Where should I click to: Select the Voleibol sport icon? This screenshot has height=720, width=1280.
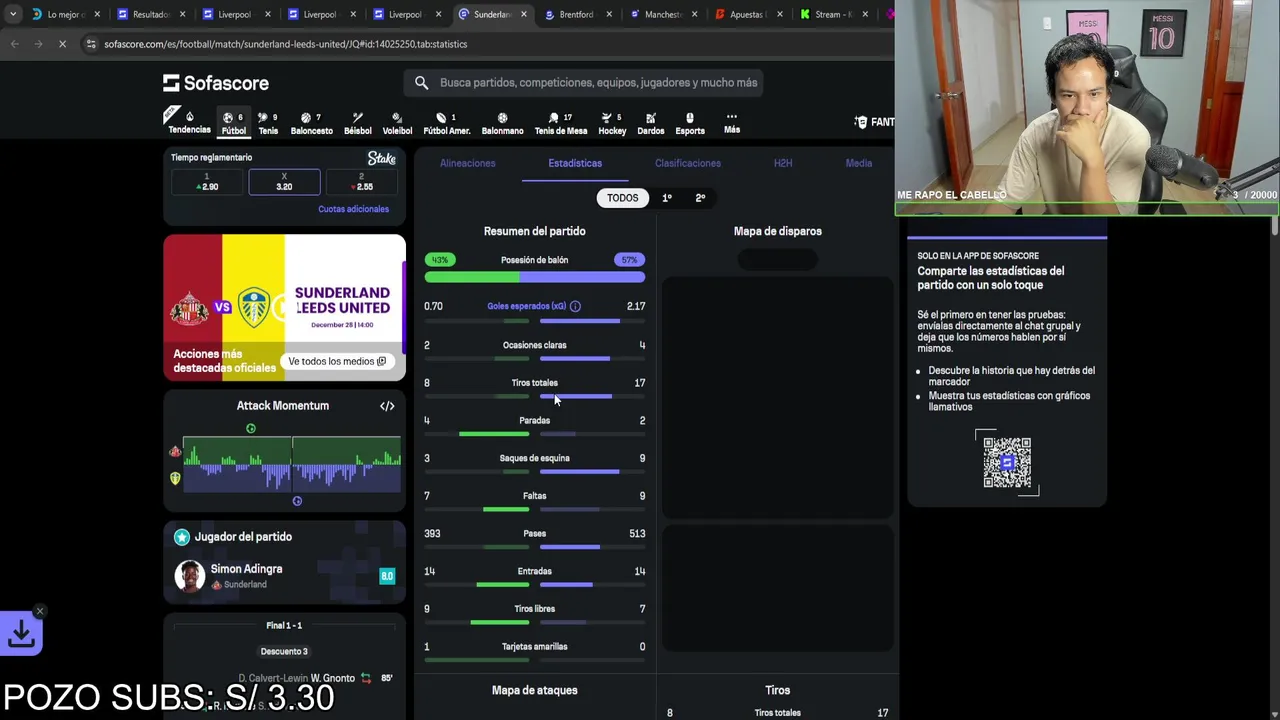tap(397, 117)
